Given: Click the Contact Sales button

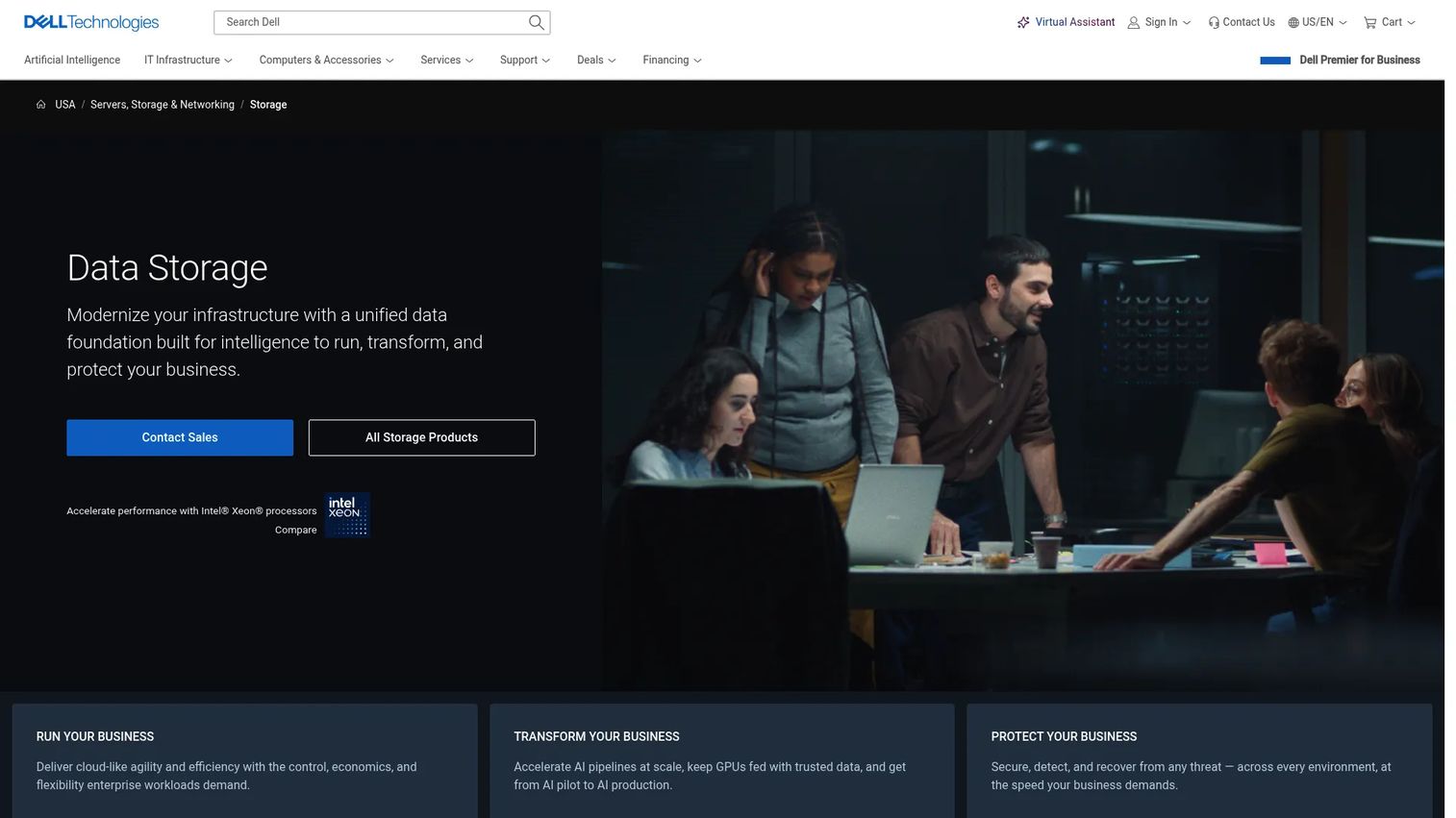Looking at the screenshot, I should point(180,437).
